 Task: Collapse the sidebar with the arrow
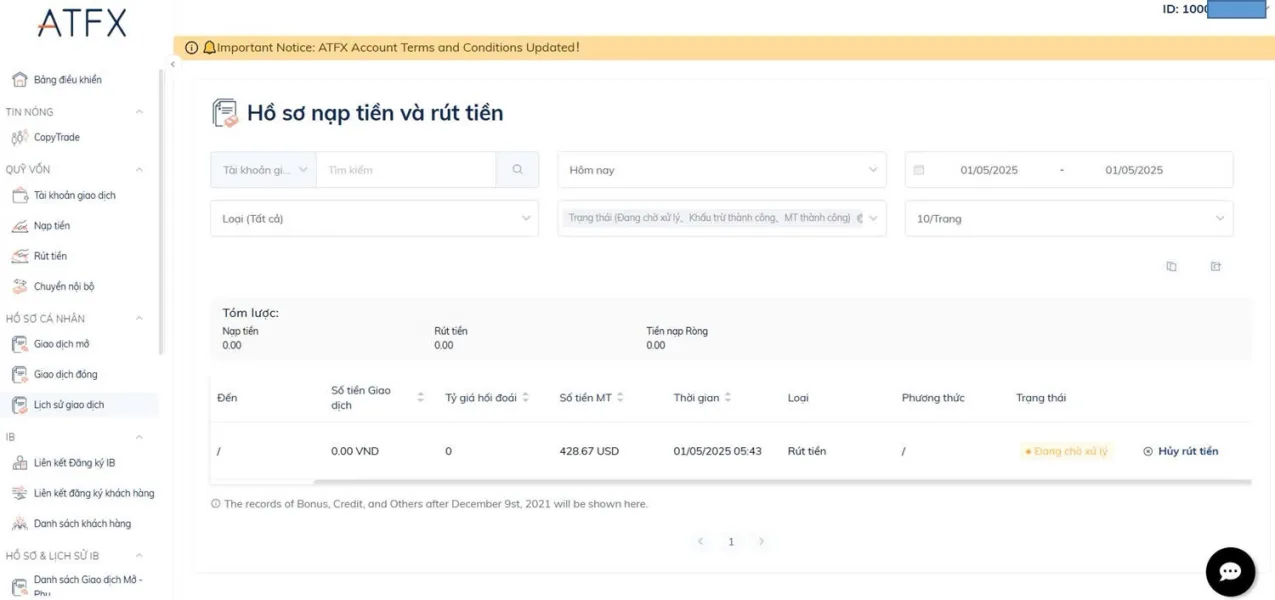coord(172,64)
